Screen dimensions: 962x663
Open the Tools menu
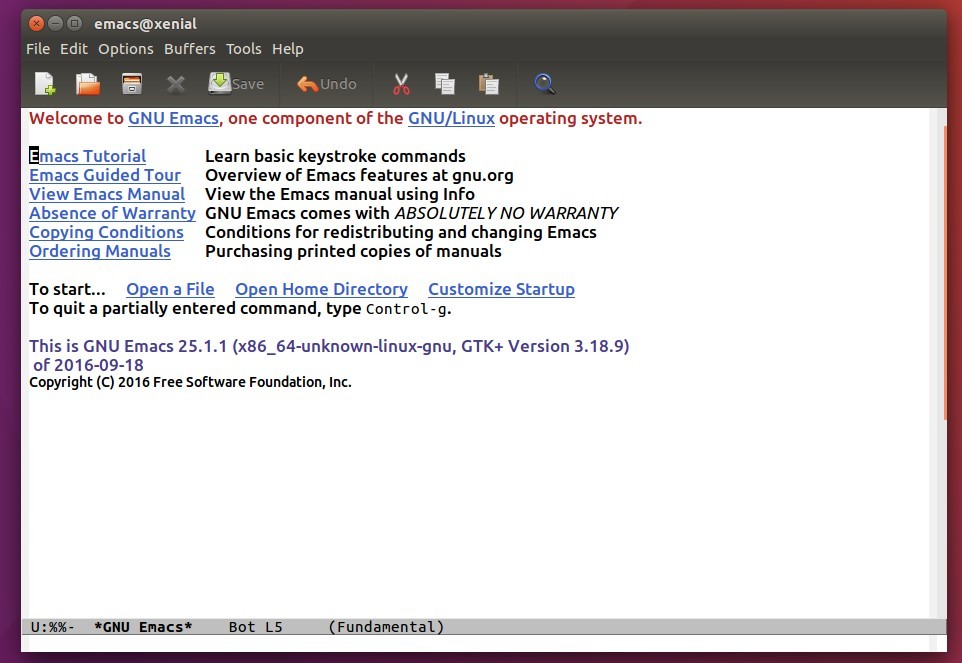click(x=244, y=48)
